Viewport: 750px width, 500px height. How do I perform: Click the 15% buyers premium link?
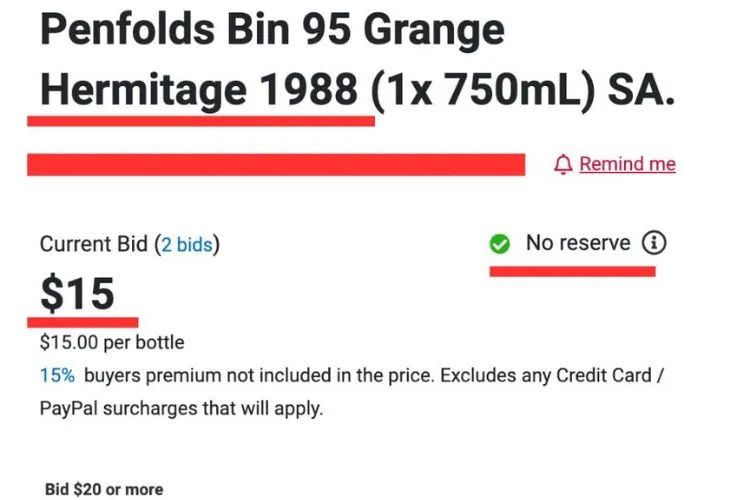(58, 376)
